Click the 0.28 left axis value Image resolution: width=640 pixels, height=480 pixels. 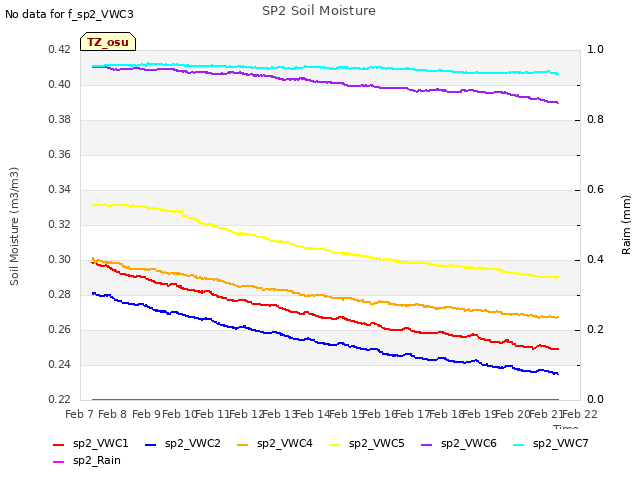pos(60,295)
